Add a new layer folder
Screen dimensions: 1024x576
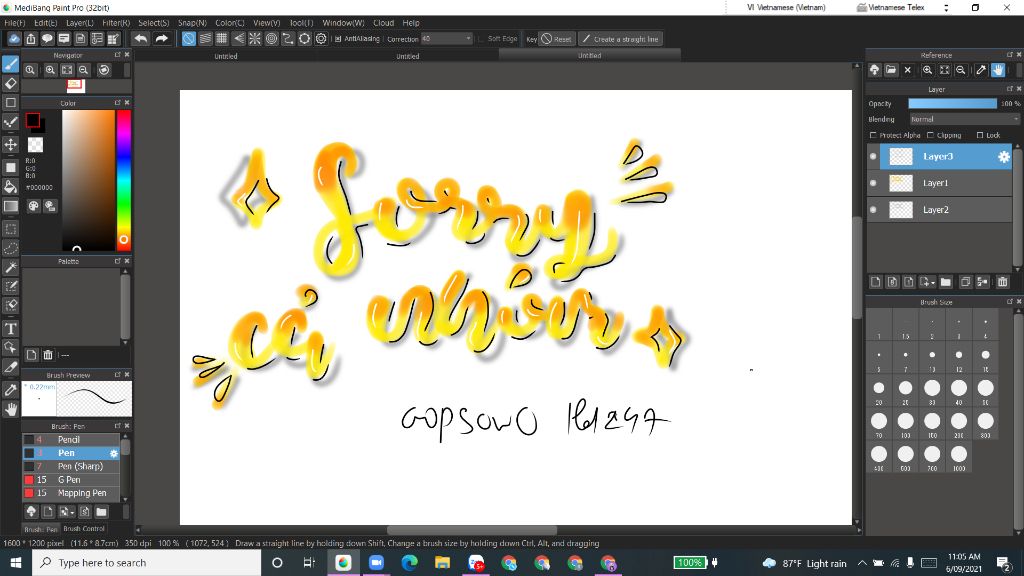(x=945, y=282)
